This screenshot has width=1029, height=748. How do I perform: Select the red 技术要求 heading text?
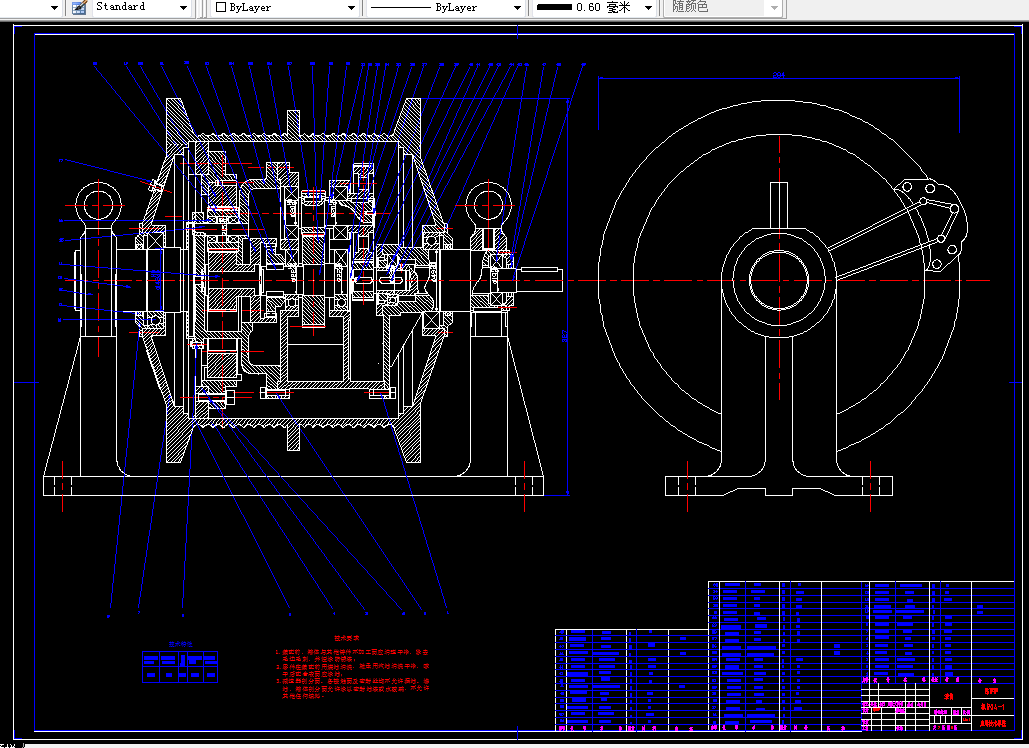coord(346,638)
